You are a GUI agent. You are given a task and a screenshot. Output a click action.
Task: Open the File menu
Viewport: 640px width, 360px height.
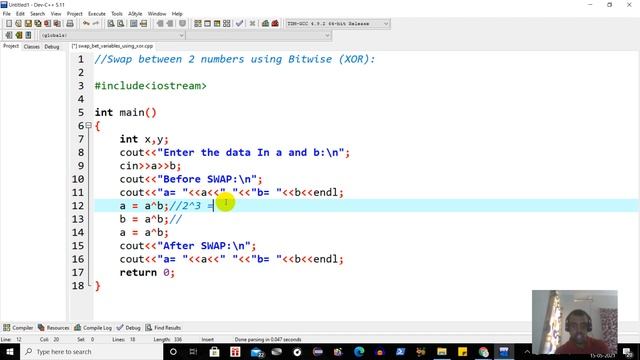point(7,13)
